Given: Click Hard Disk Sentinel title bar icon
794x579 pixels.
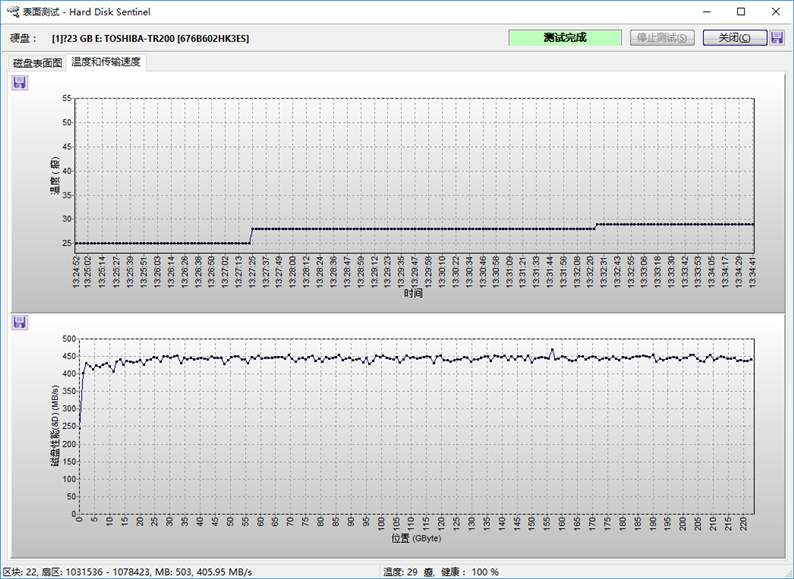Looking at the screenshot, I should coord(11,11).
